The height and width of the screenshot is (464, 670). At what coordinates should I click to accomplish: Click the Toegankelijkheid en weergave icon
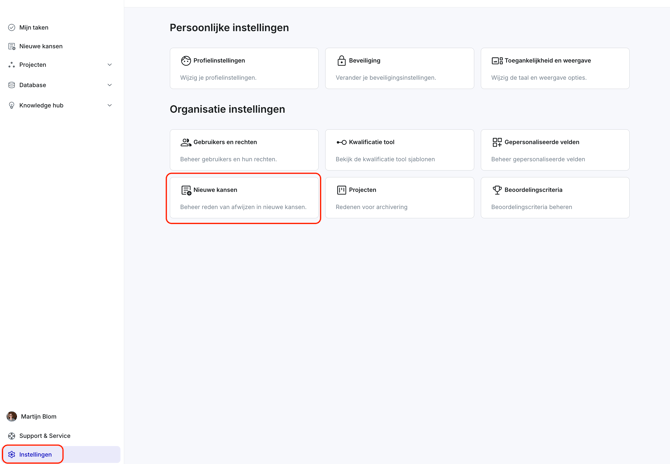(497, 61)
